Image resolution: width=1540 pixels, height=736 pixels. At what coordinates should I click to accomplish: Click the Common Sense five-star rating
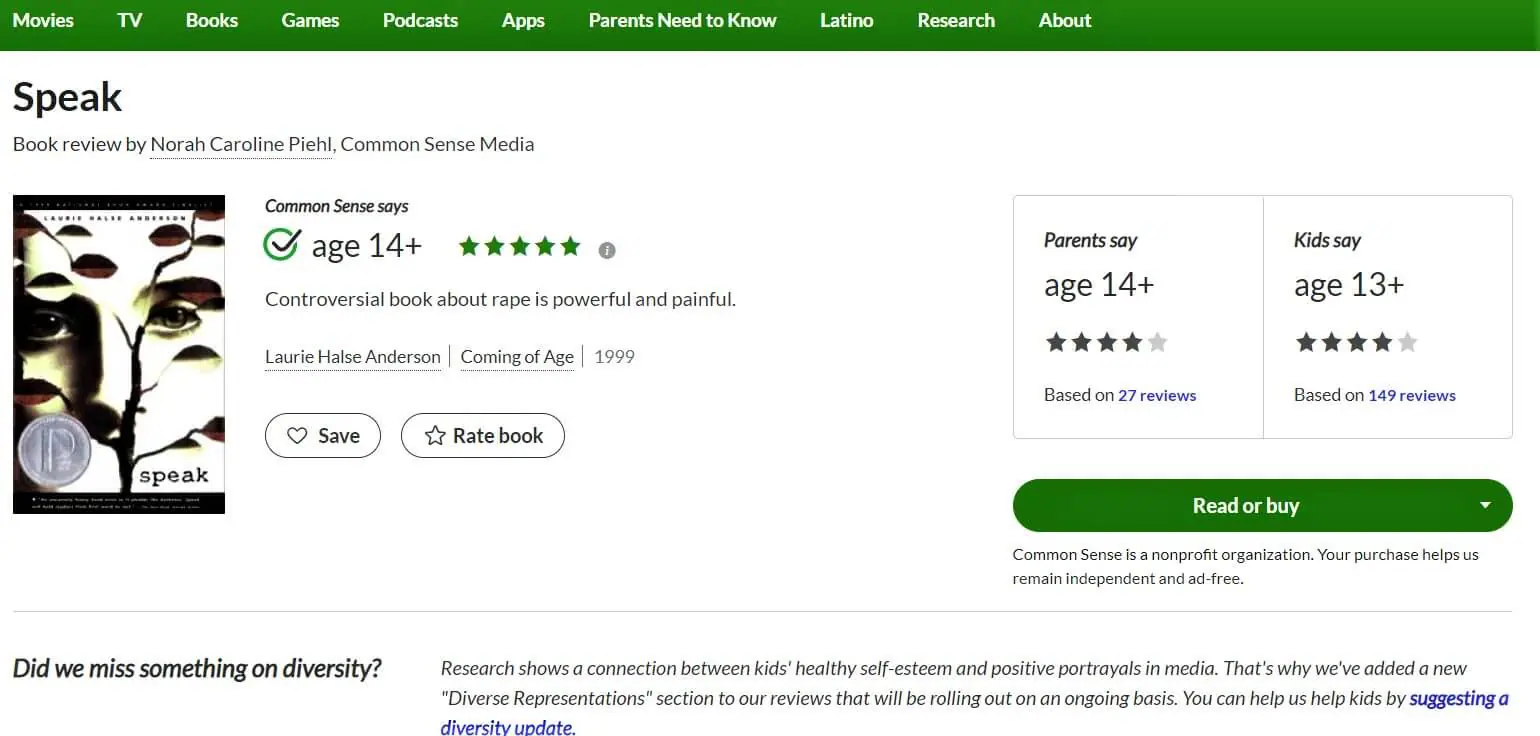(x=519, y=246)
